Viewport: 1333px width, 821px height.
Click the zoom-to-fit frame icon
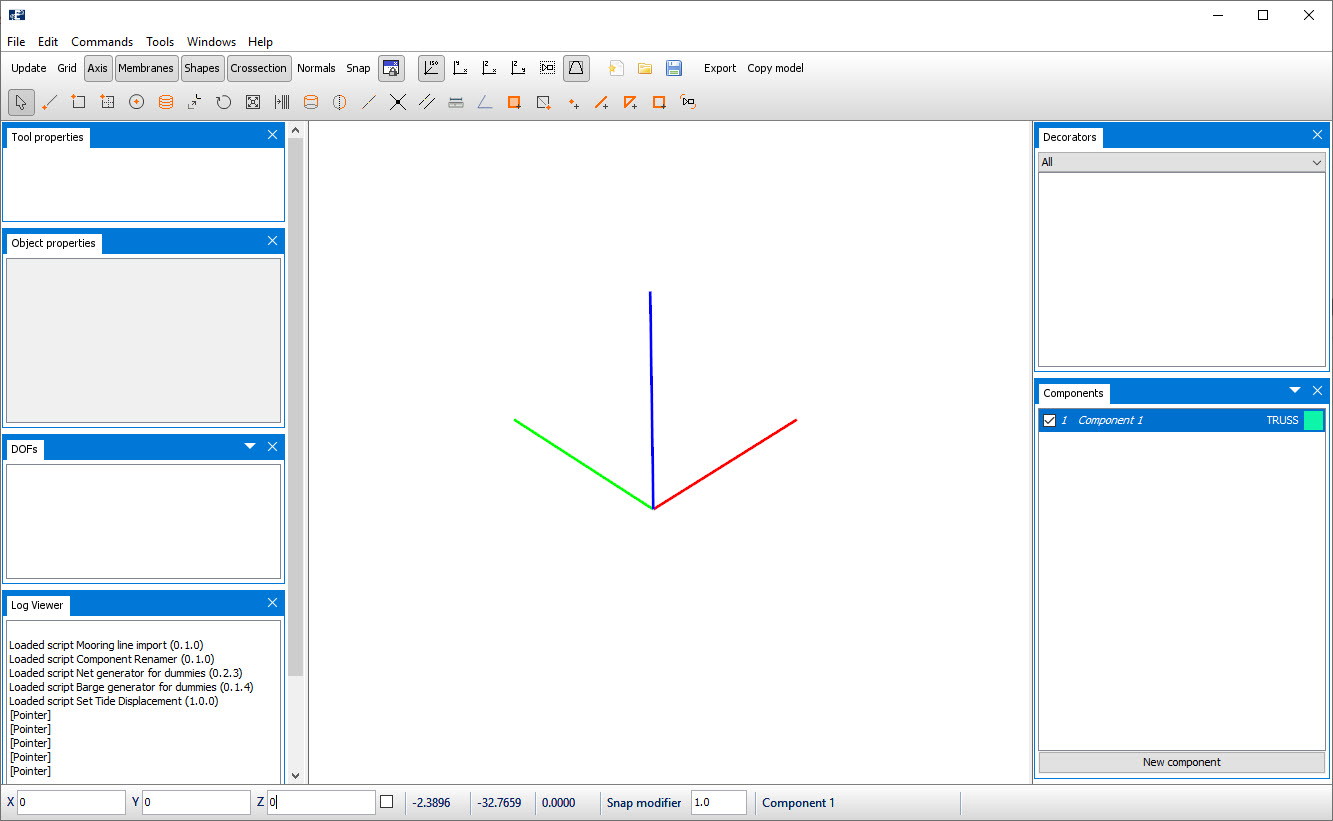253,102
